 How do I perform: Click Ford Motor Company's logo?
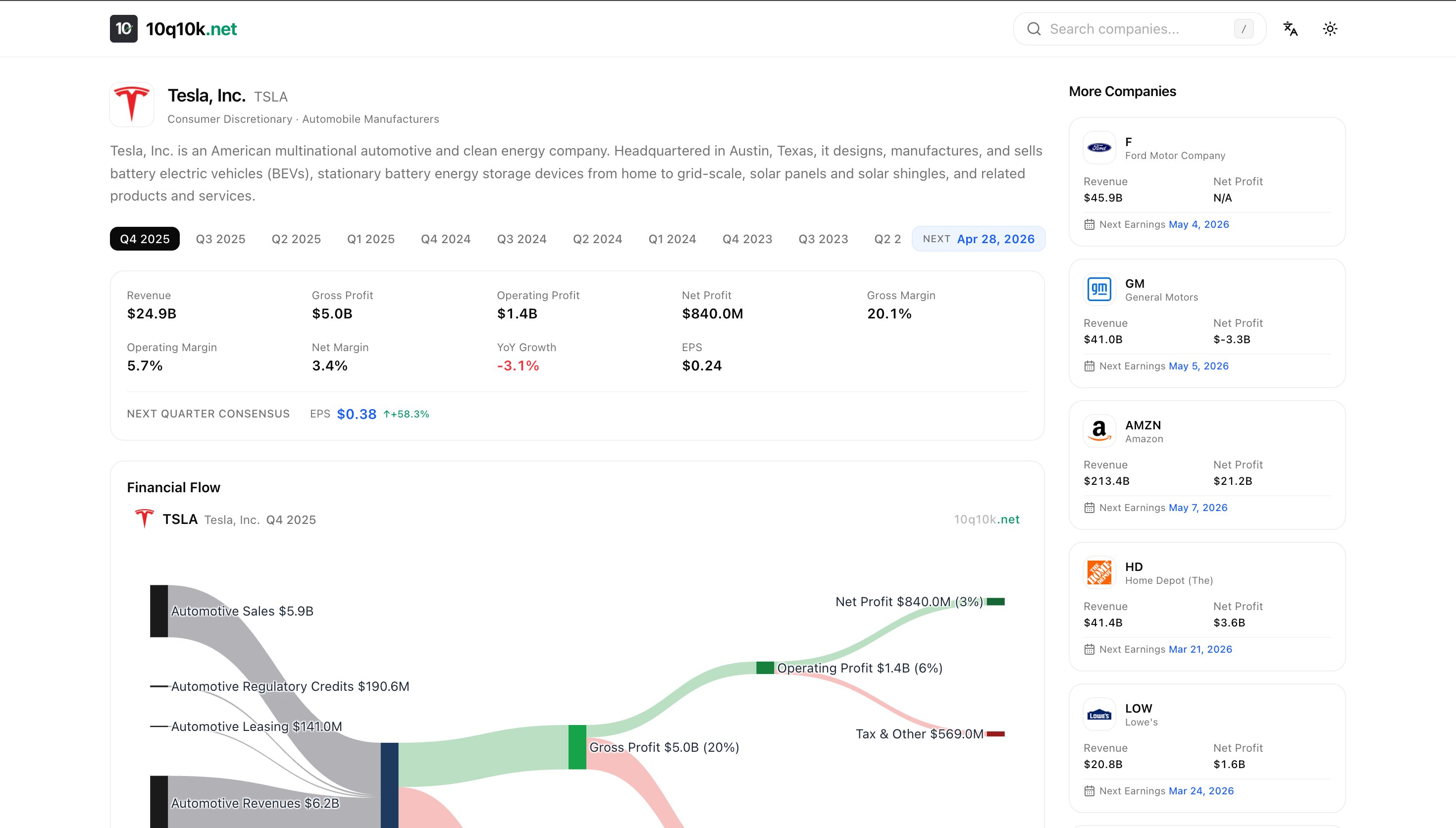point(1099,147)
